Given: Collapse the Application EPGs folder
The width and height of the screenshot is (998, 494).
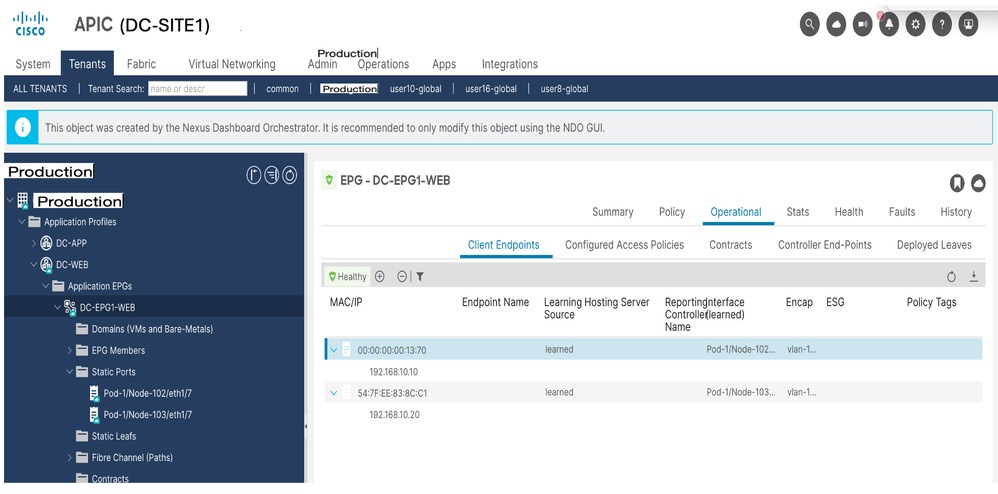Looking at the screenshot, I should tap(46, 286).
